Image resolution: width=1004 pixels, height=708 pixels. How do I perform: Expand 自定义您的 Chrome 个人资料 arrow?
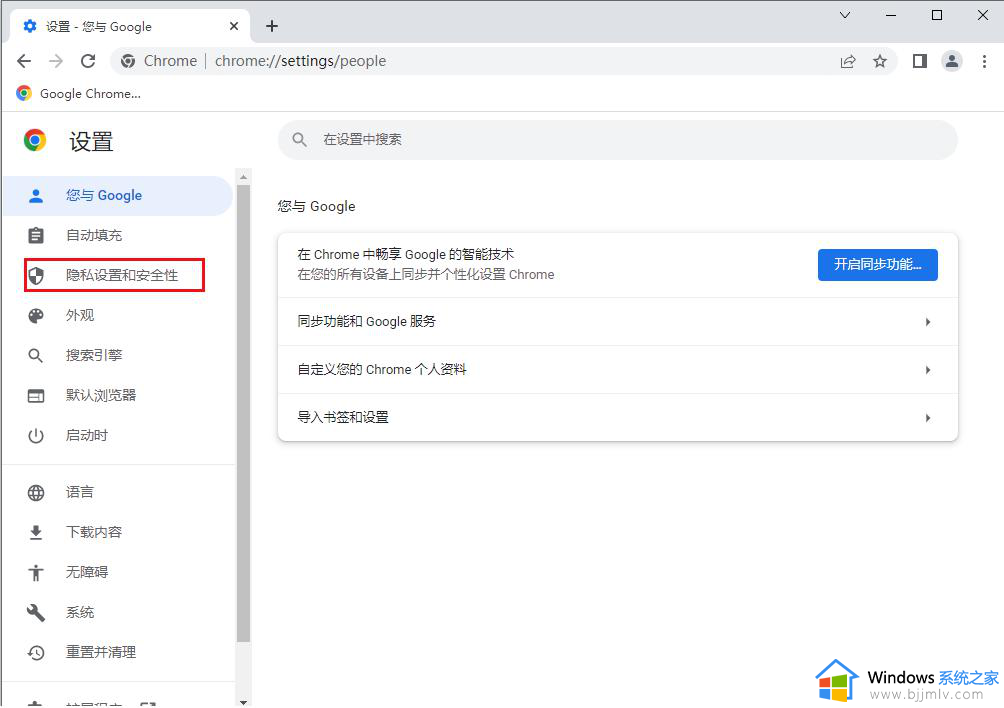click(928, 370)
